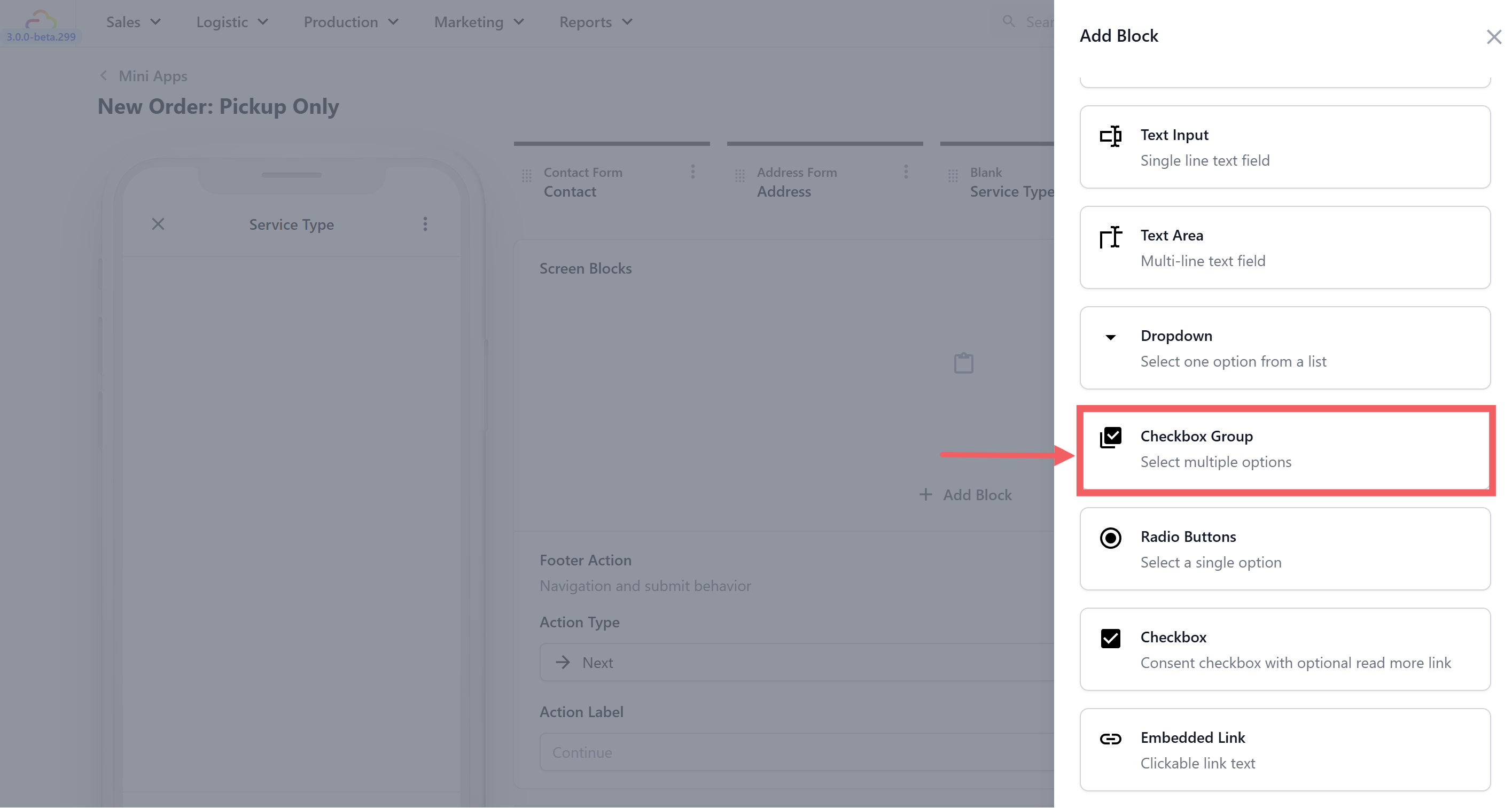Click the Text Input block icon

tap(1110, 136)
